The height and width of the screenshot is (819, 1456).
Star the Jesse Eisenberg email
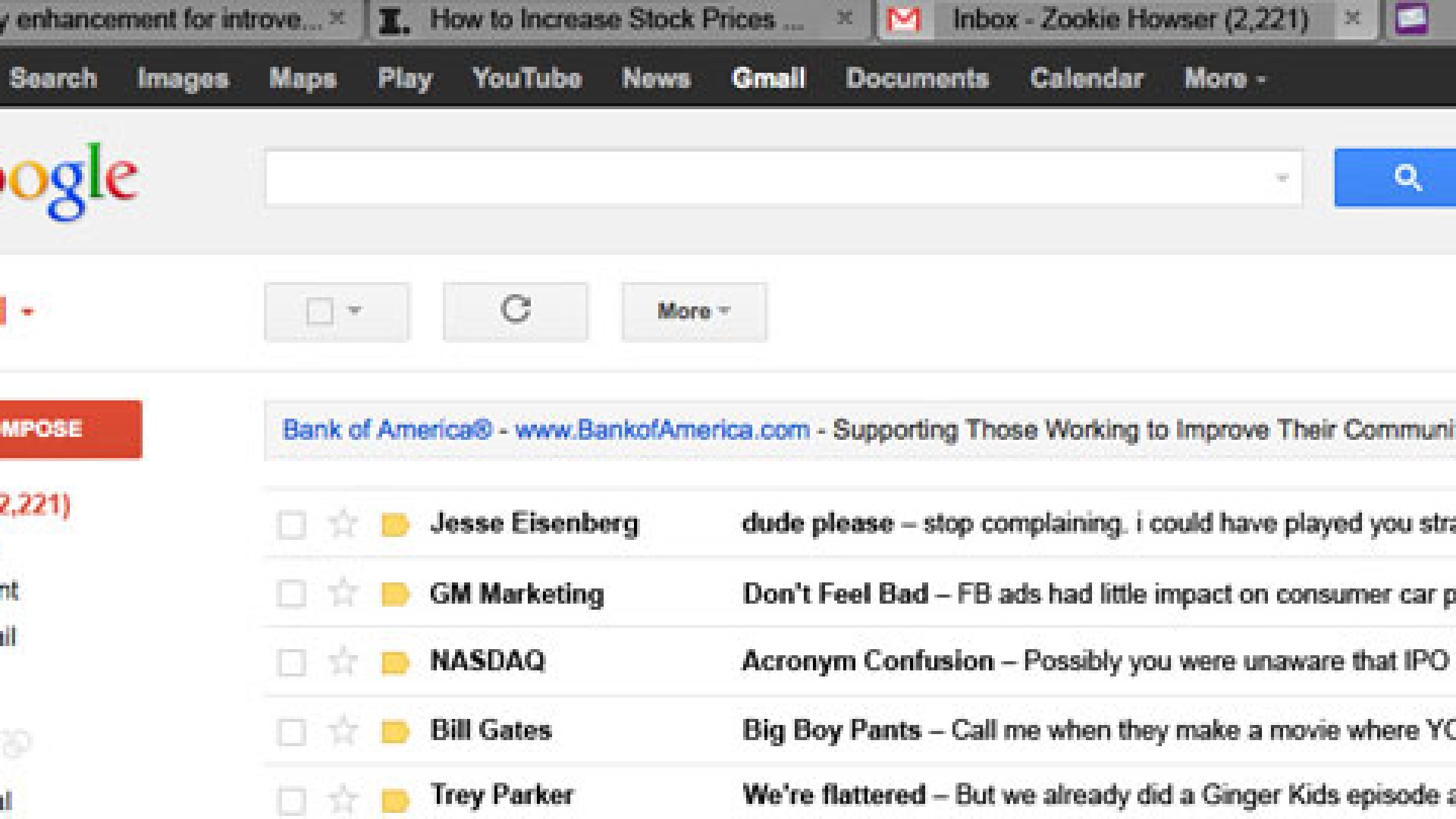click(344, 523)
